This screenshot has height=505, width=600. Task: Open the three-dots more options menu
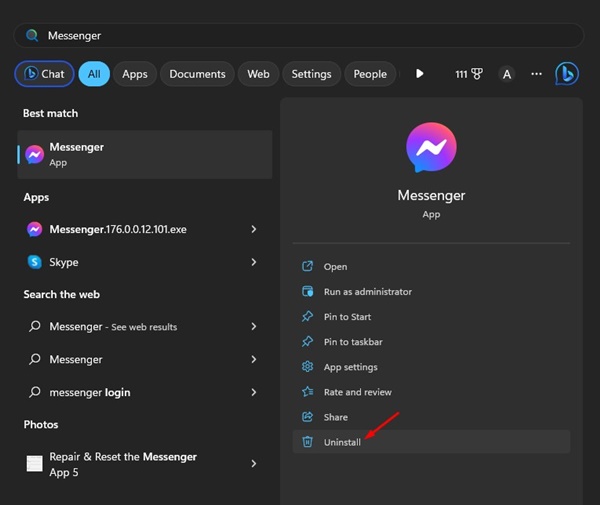(537, 74)
